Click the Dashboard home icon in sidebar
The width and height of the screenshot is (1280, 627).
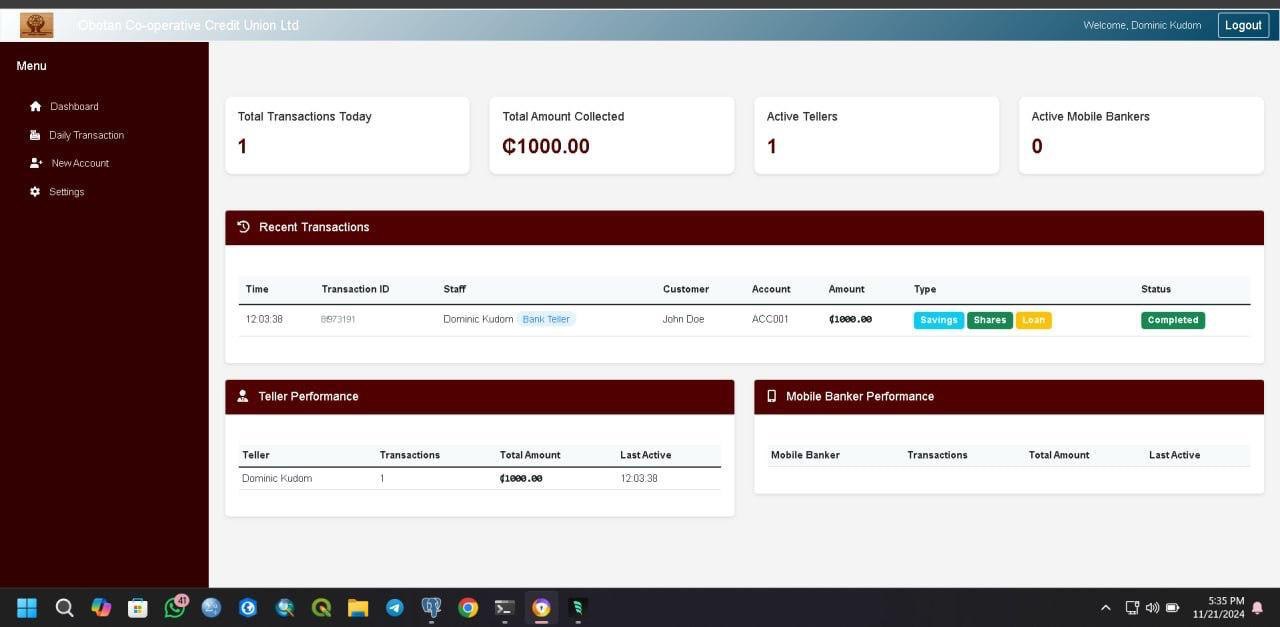pos(36,106)
